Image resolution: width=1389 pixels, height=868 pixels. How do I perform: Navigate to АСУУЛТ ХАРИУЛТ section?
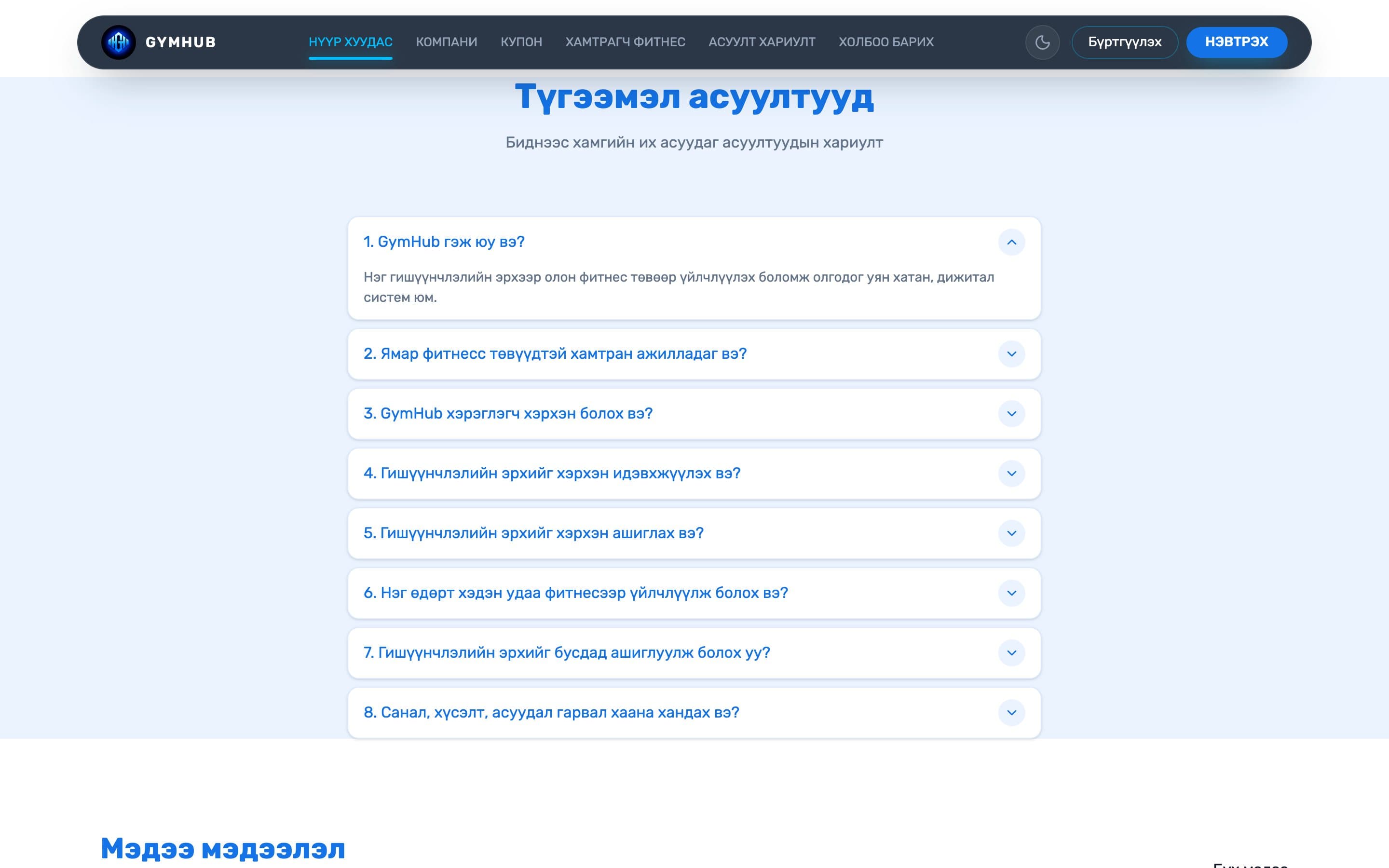click(762, 42)
